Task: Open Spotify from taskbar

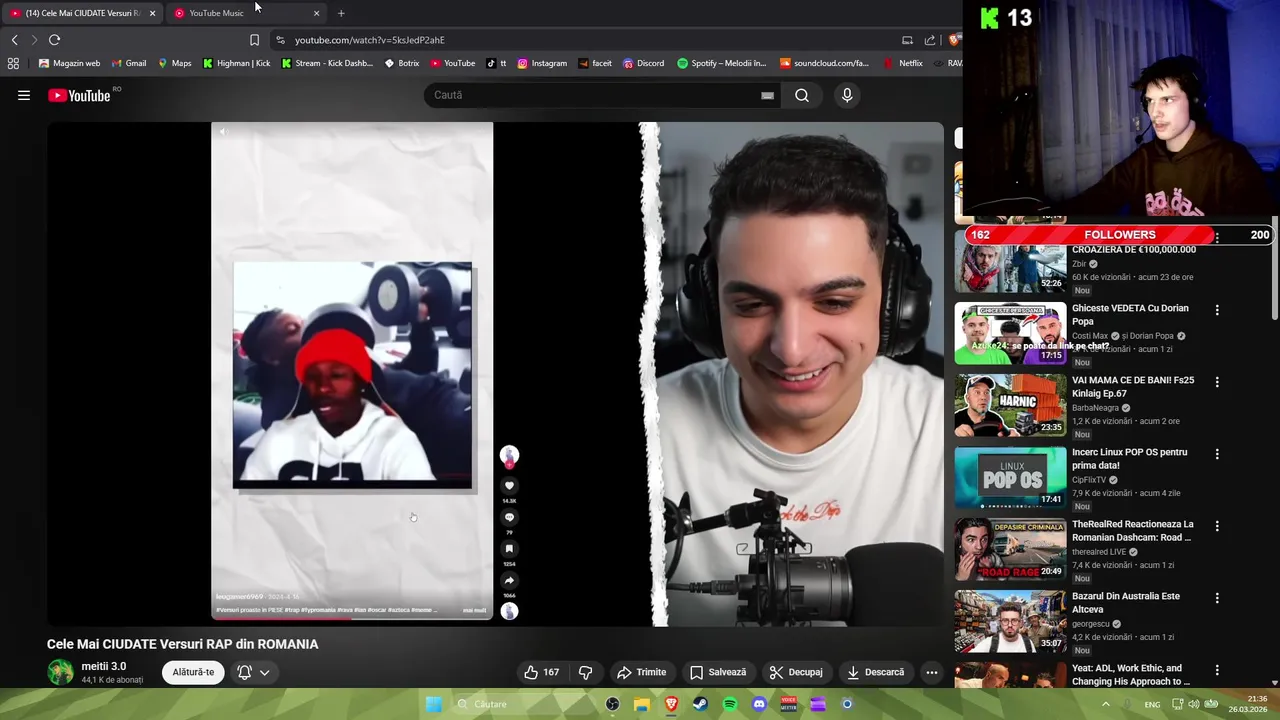Action: 730,704
